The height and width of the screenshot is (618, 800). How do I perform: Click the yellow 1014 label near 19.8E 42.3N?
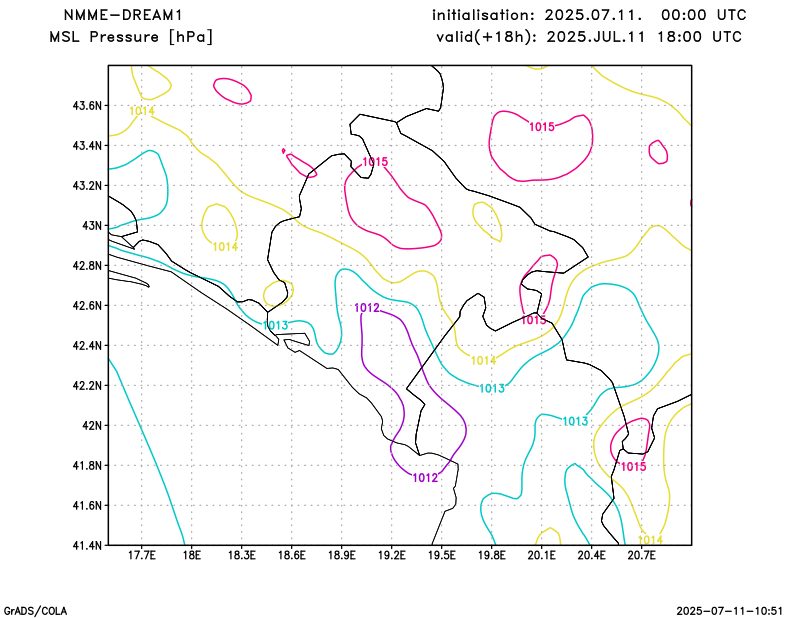[x=484, y=360]
